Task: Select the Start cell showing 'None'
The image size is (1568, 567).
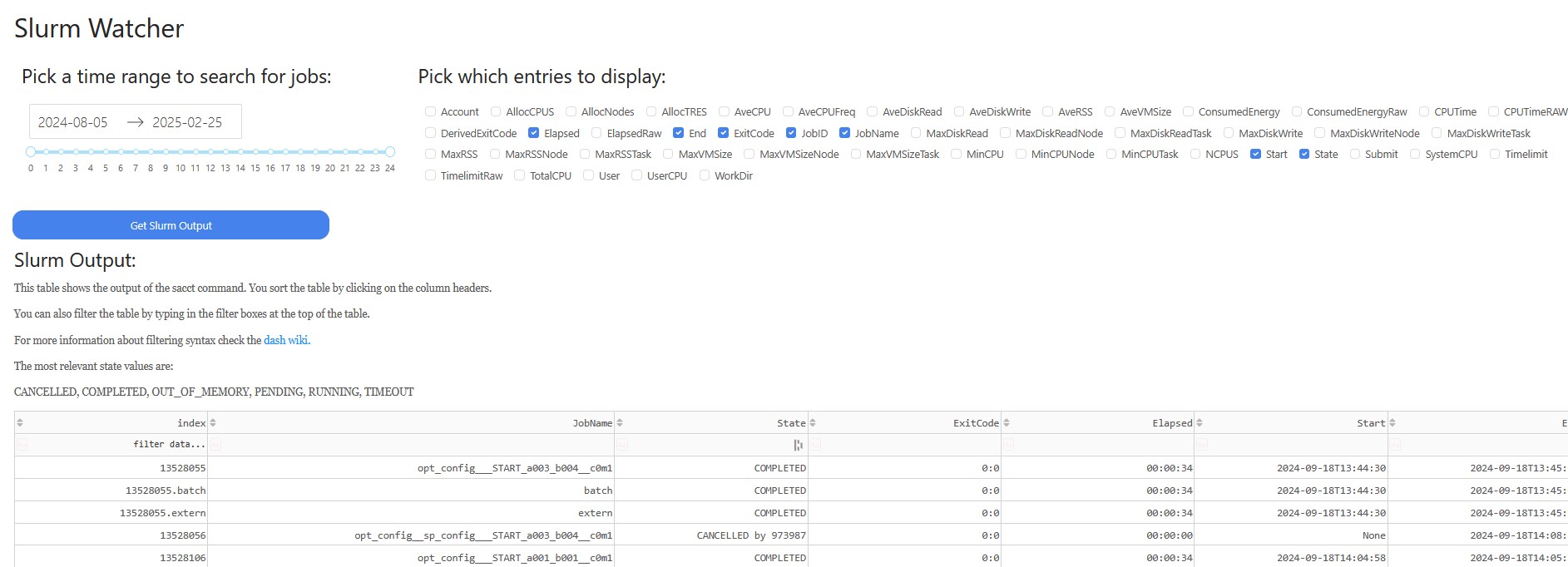Action: 1291,535
